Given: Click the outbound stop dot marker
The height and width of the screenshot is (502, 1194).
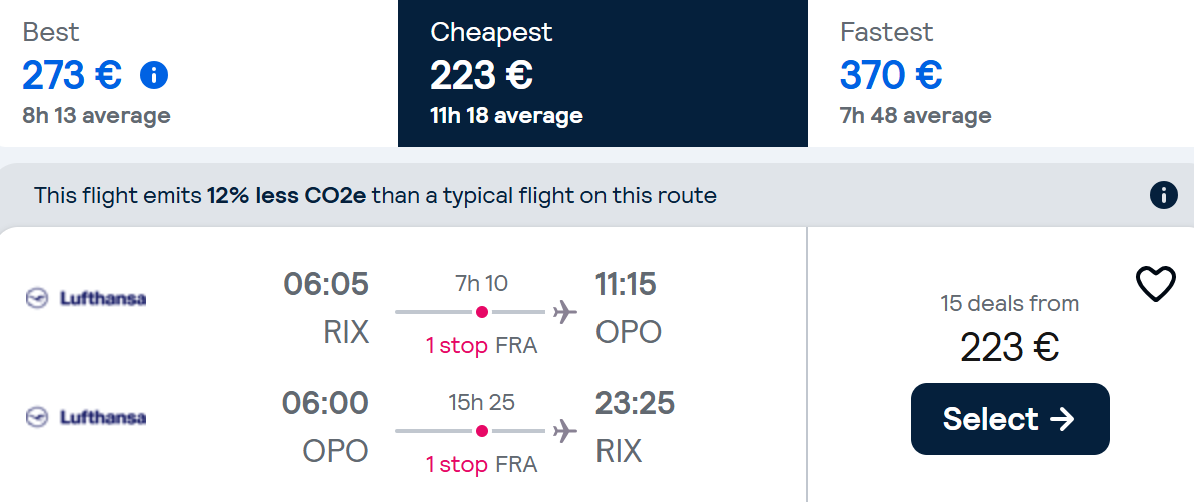Looking at the screenshot, I should pos(481,312).
